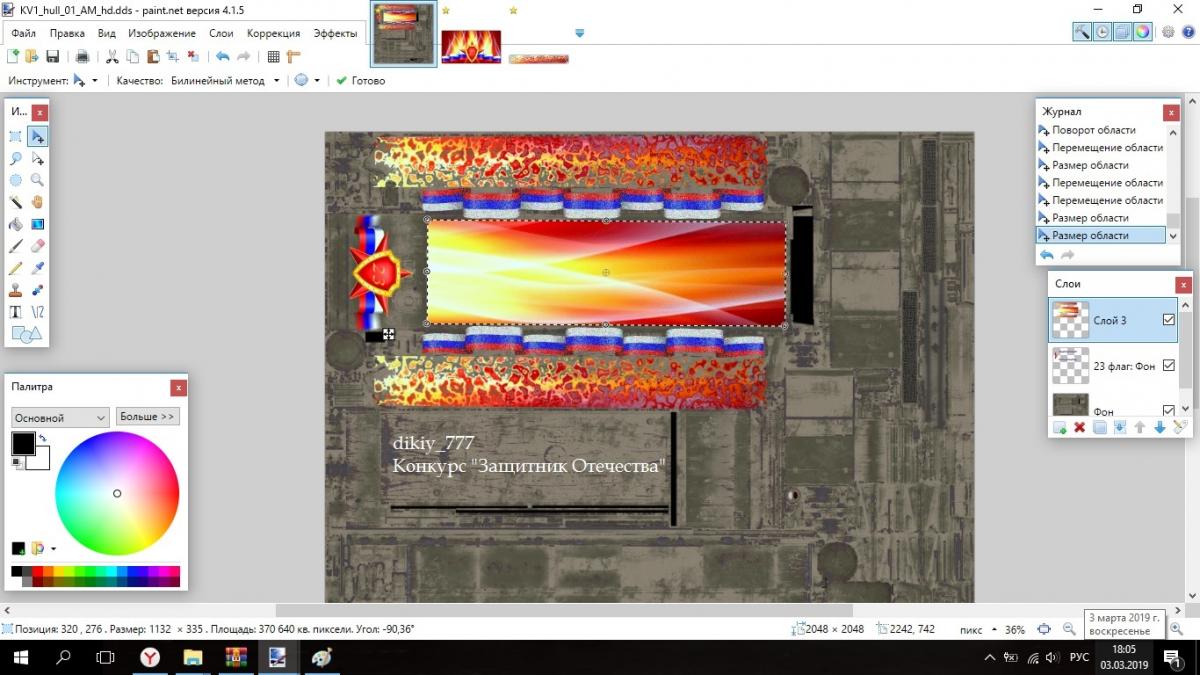
Task: Toggle Layers window button at top right
Action: pyautogui.click(x=1122, y=32)
